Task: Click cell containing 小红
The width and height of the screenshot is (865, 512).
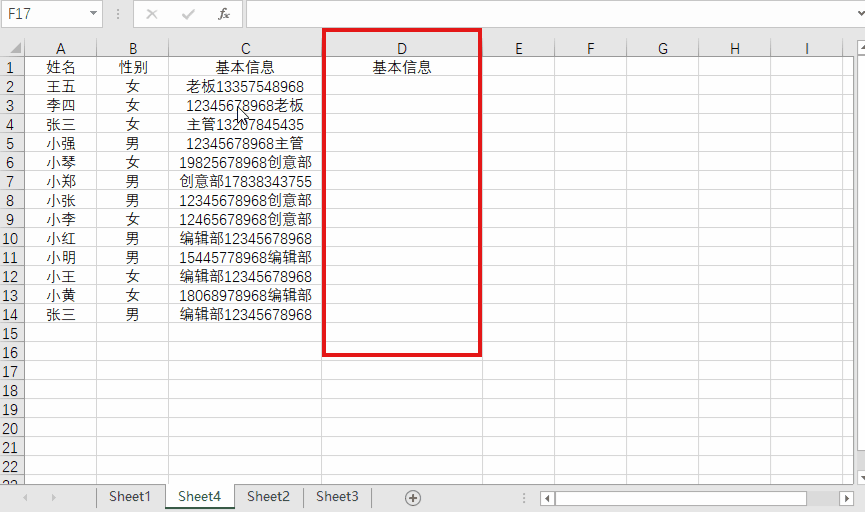Action: point(61,238)
